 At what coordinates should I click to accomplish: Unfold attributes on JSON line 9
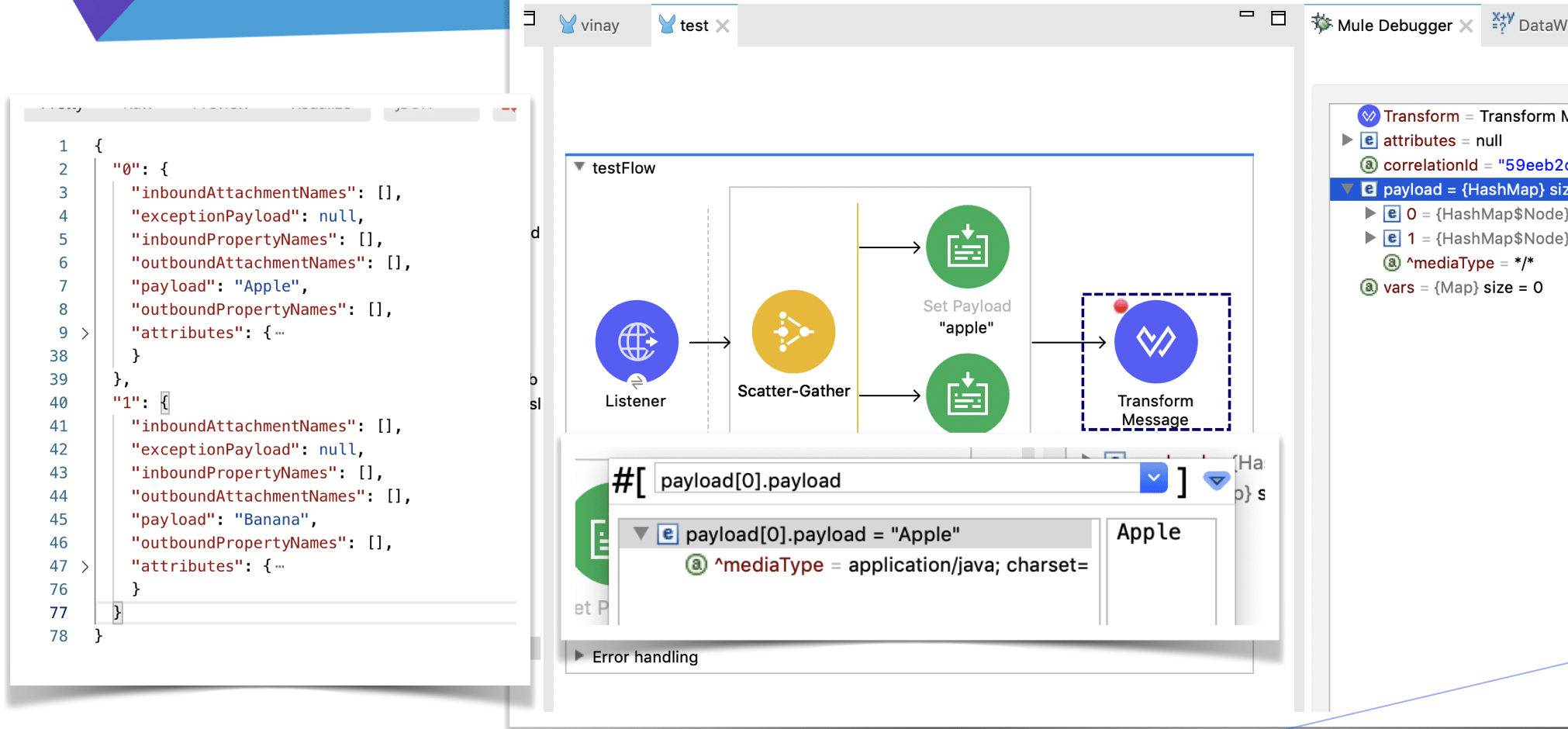85,333
